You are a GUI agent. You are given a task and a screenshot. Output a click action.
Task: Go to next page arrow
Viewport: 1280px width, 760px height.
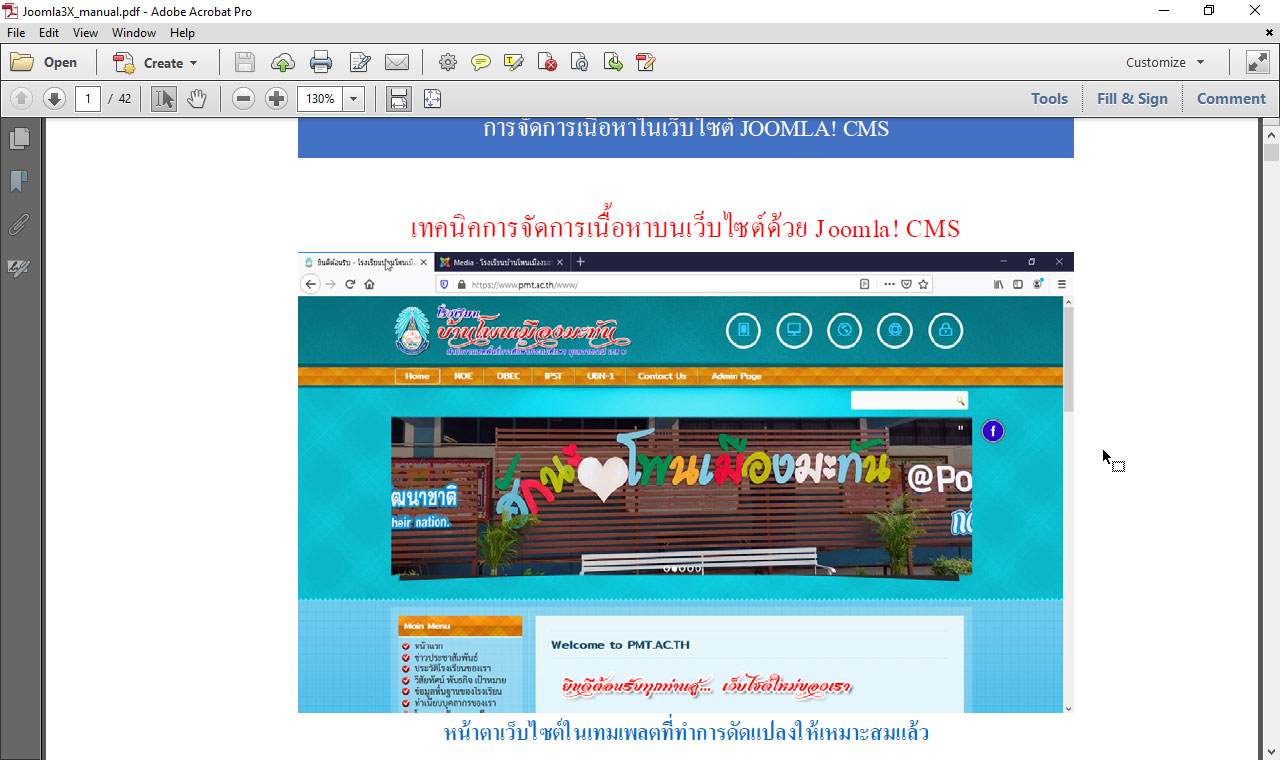[x=55, y=98]
